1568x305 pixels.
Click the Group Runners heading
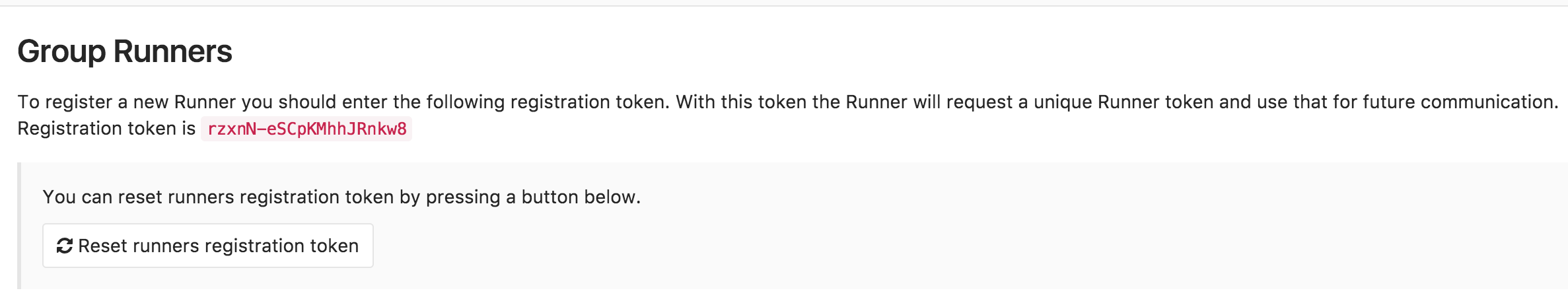[125, 51]
